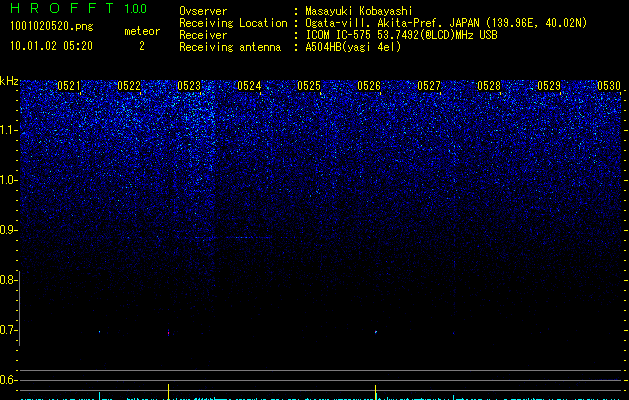The height and width of the screenshot is (400, 629).
Task: Click the red-magenta echo below 0523 at 0.7 kHz
Action: (168, 333)
